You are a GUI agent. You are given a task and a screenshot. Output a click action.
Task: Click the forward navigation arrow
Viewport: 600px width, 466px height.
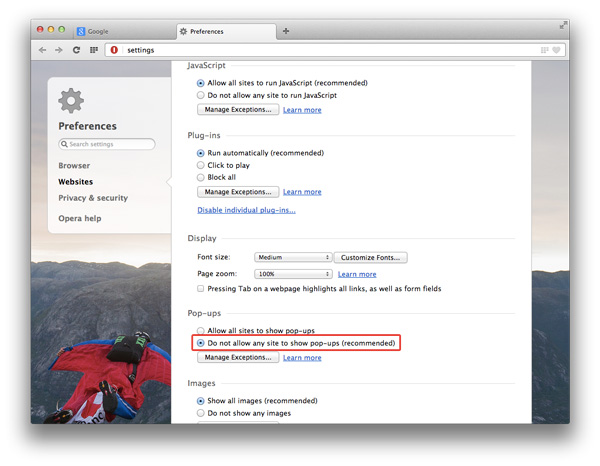click(x=58, y=50)
